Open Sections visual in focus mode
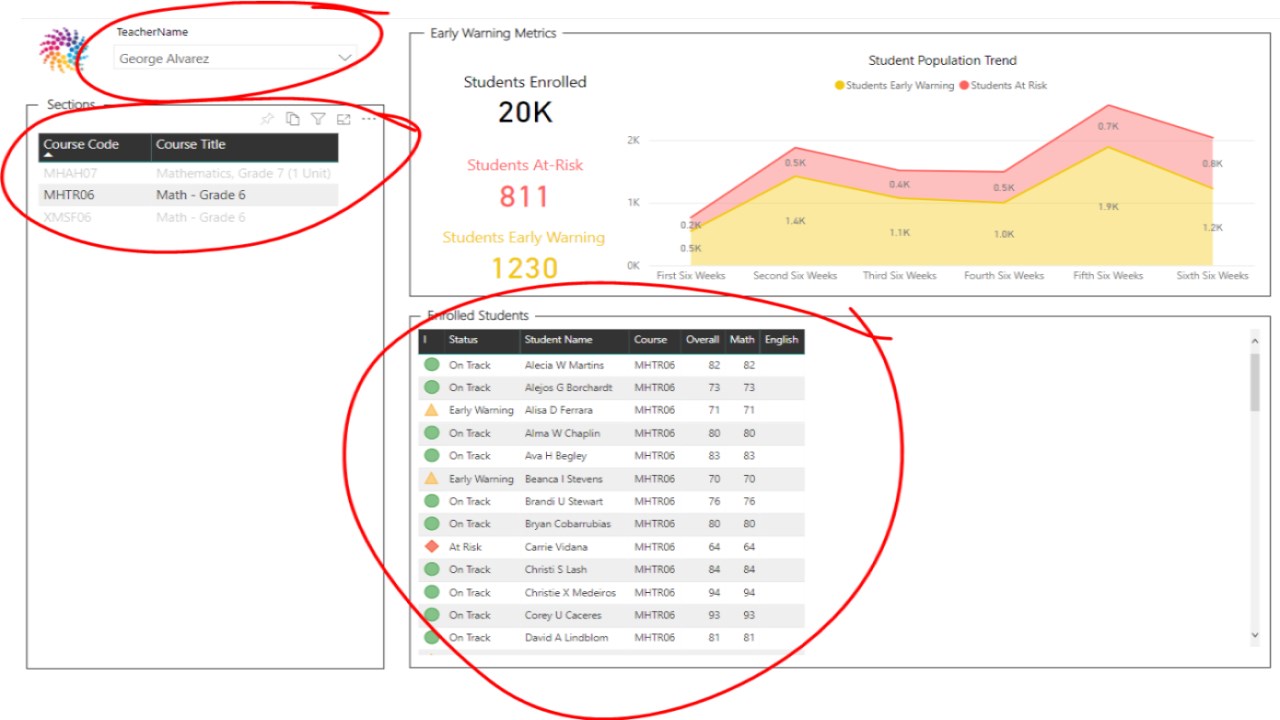 pyautogui.click(x=344, y=119)
